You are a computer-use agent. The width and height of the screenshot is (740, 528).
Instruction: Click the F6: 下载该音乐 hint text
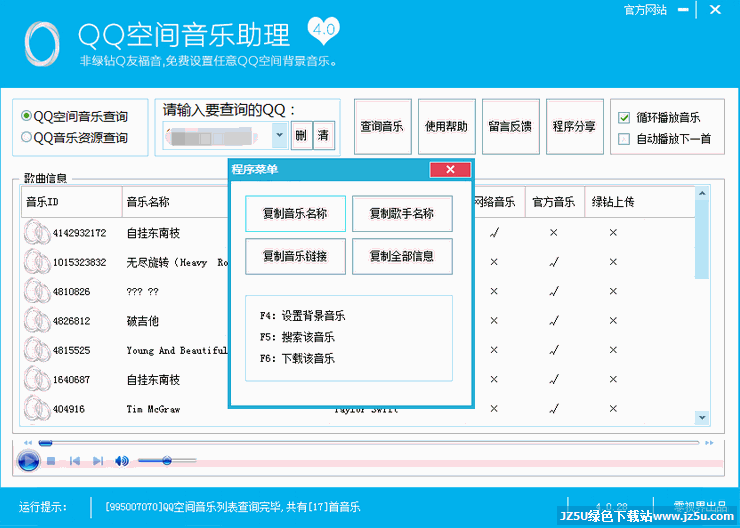click(297, 358)
